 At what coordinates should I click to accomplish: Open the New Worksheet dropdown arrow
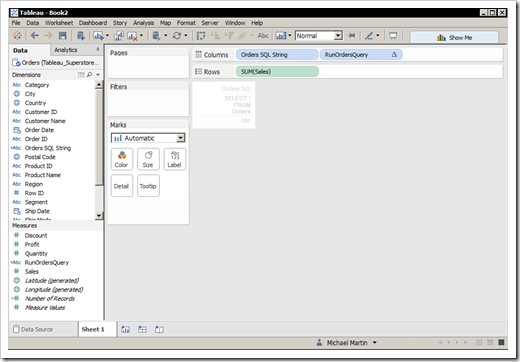click(107, 35)
